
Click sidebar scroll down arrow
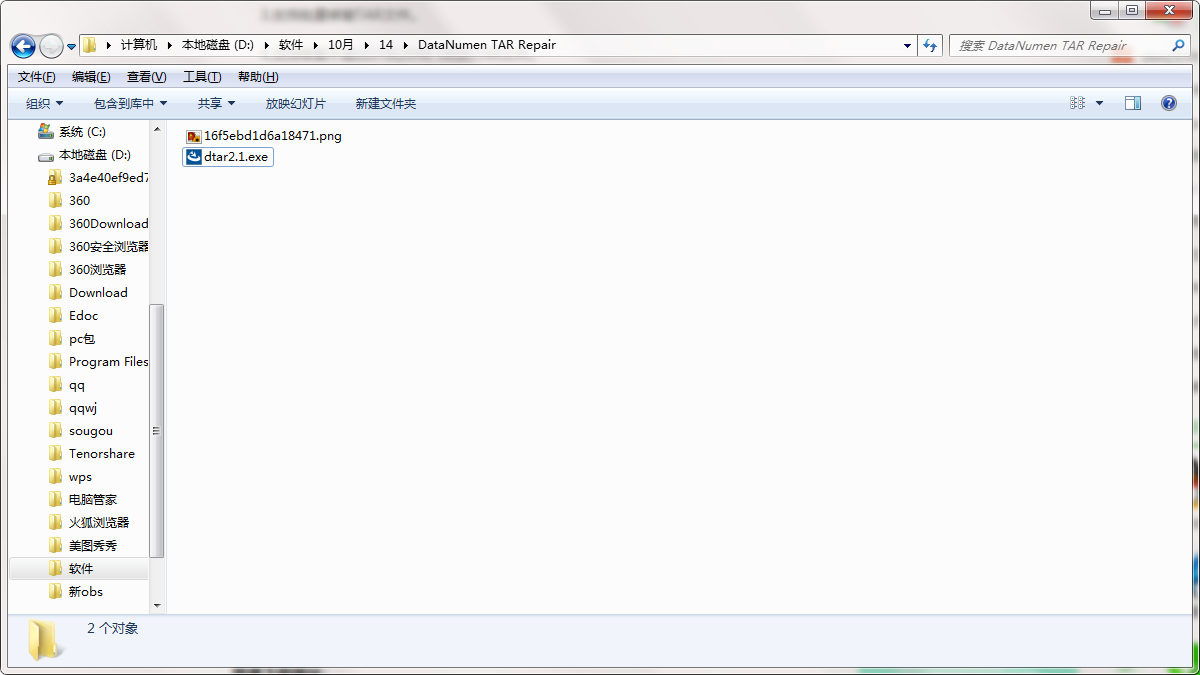pos(157,606)
